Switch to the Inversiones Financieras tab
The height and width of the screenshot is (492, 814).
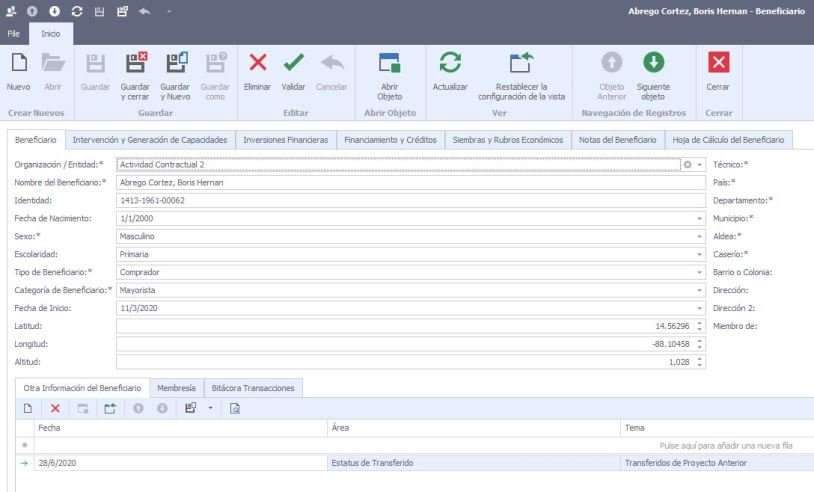285,140
